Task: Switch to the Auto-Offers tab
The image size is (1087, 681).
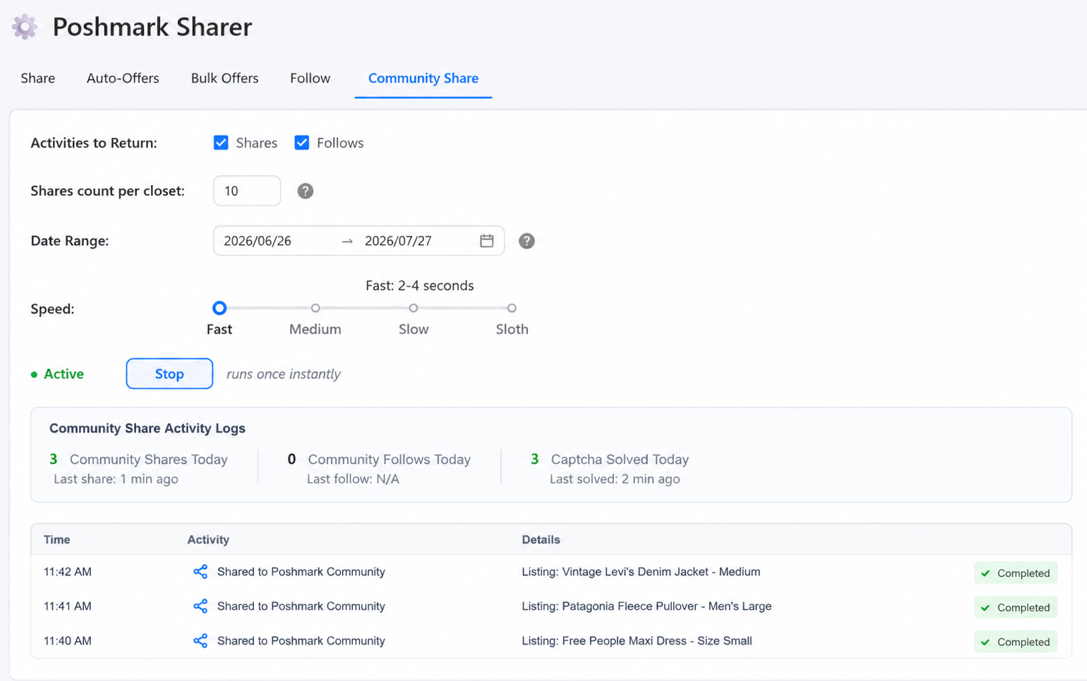Action: [x=123, y=78]
